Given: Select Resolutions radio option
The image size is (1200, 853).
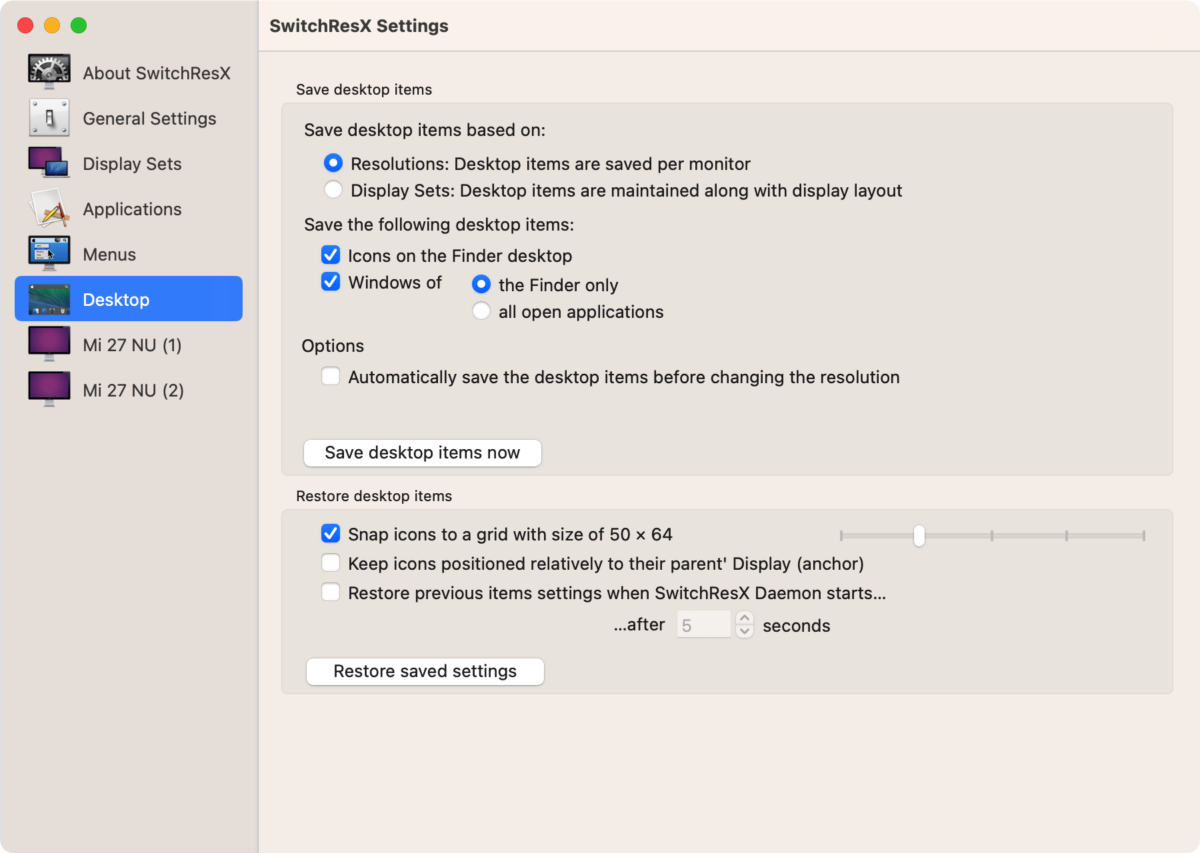Looking at the screenshot, I should [333, 163].
